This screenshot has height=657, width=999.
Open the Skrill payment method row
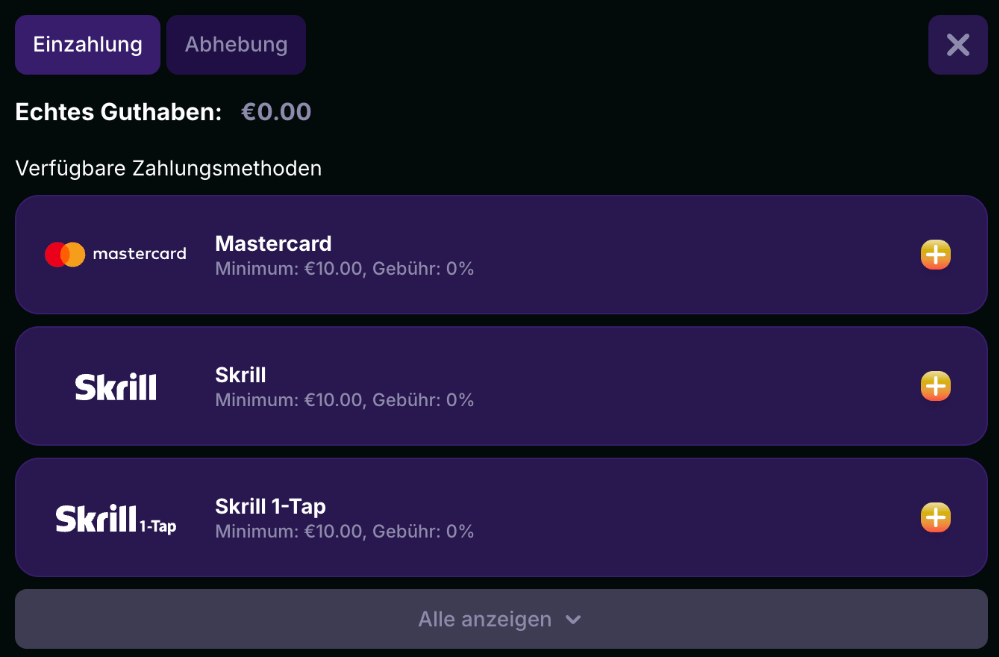[x=500, y=386]
